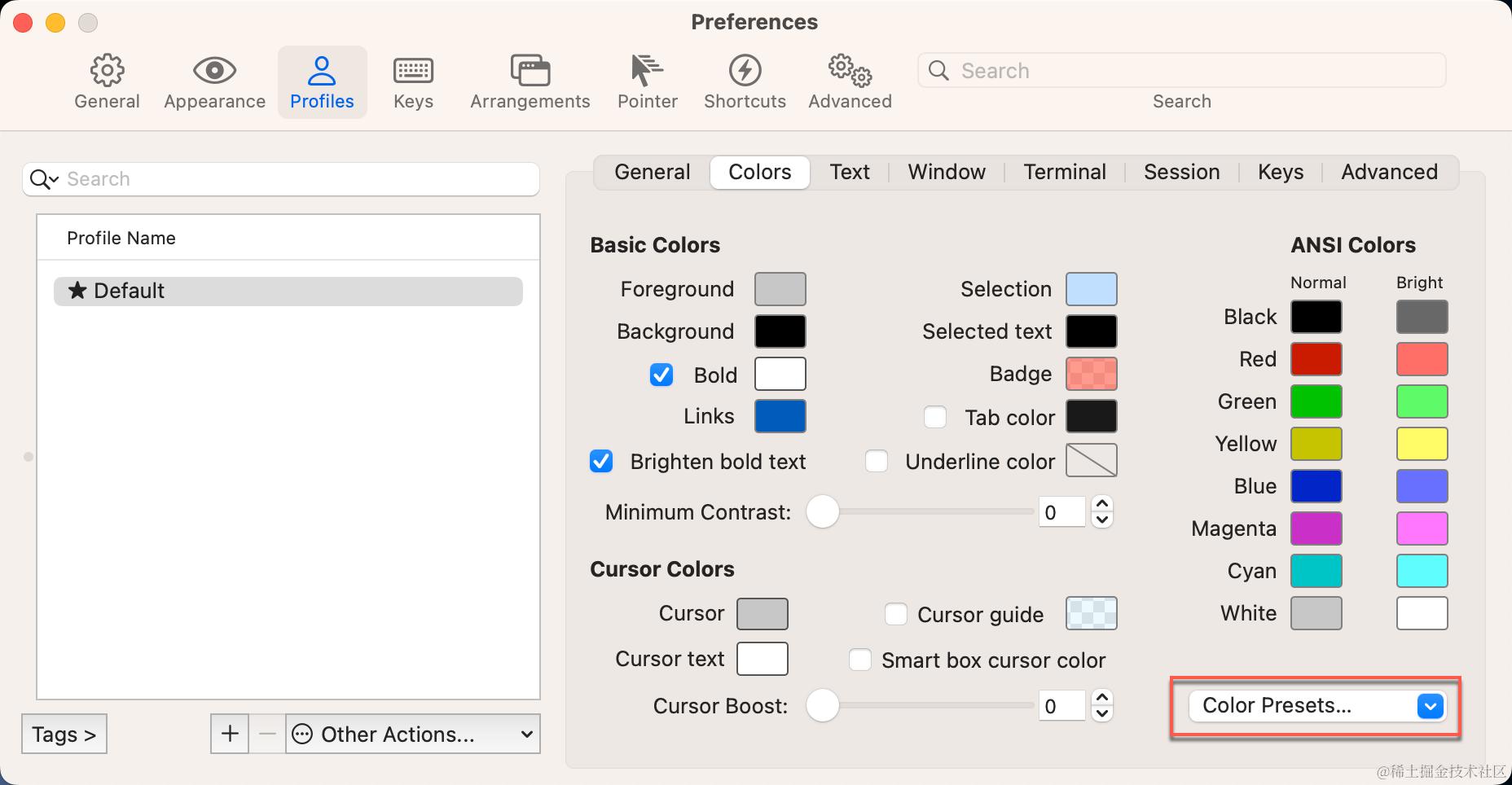Screen dimensions: 1512x785
Task: Open Appearance preferences eye icon
Action: pos(214,71)
